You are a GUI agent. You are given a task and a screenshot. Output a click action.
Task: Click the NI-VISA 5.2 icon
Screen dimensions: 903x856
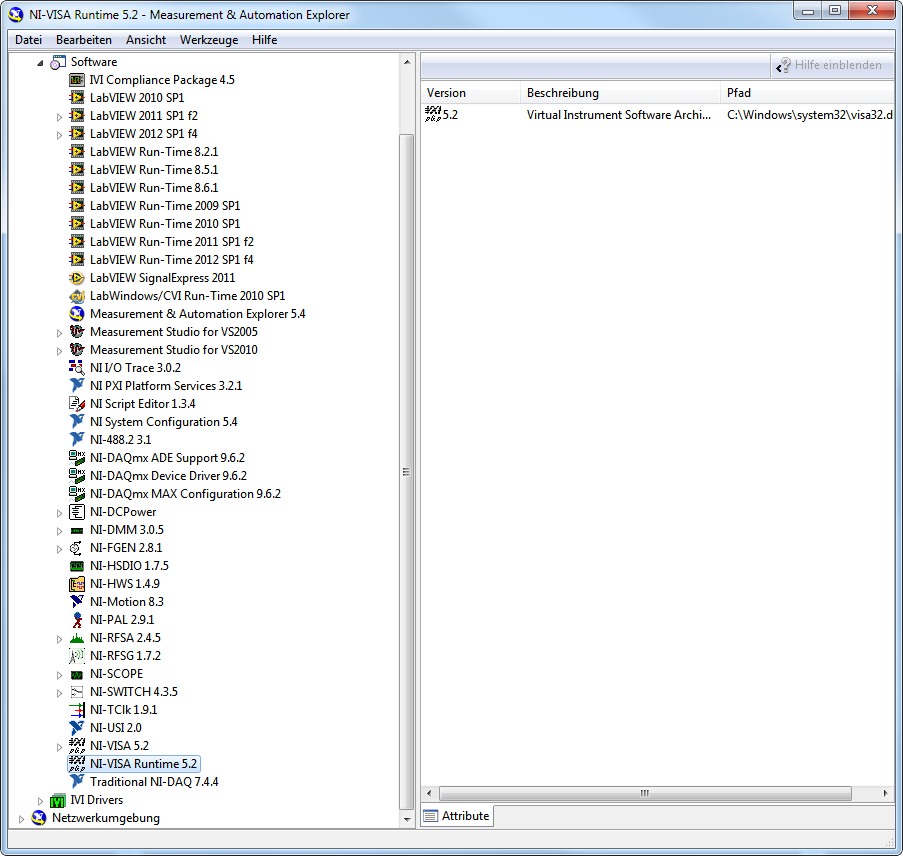click(x=77, y=746)
